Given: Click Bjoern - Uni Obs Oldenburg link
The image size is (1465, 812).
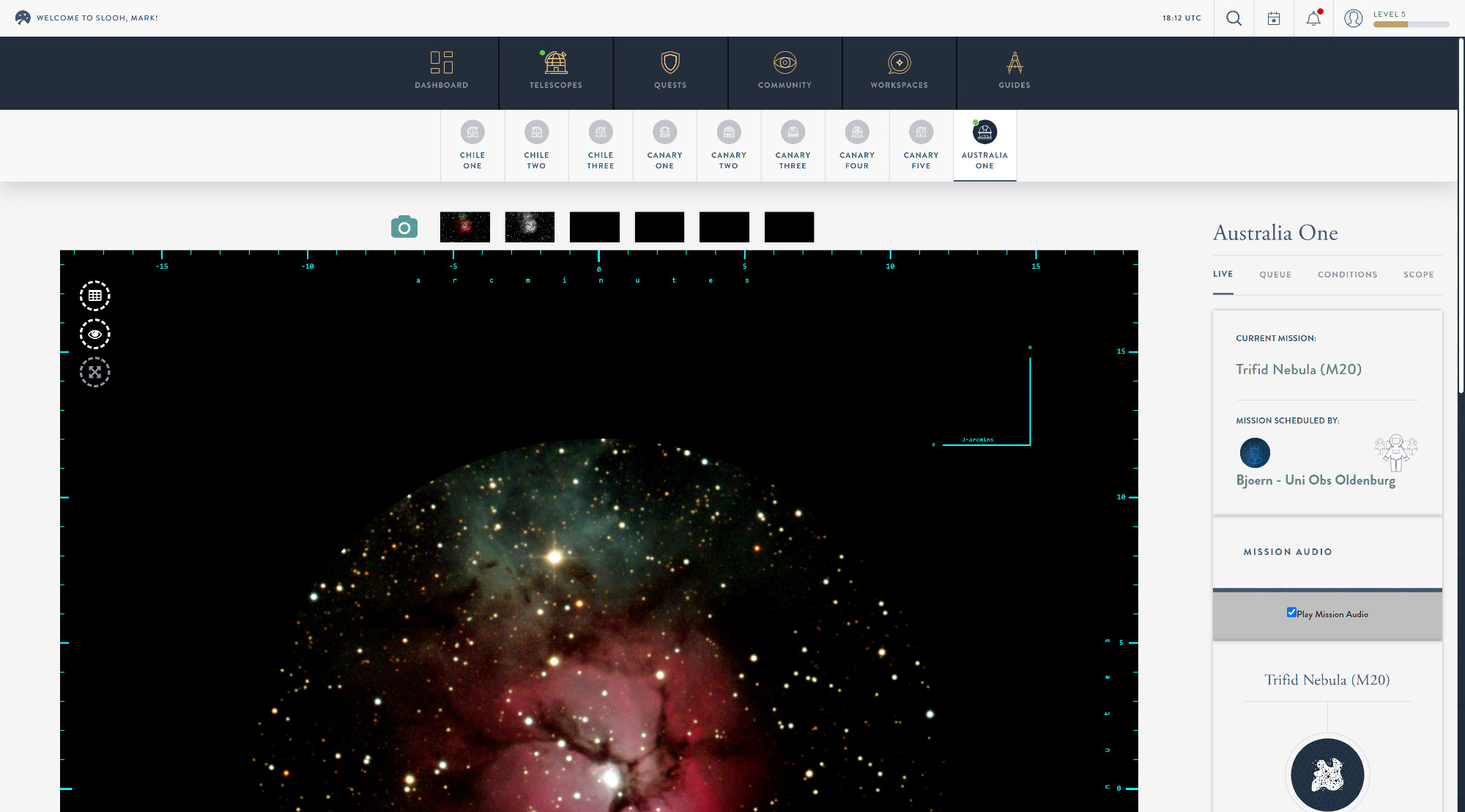Looking at the screenshot, I should (x=1316, y=480).
